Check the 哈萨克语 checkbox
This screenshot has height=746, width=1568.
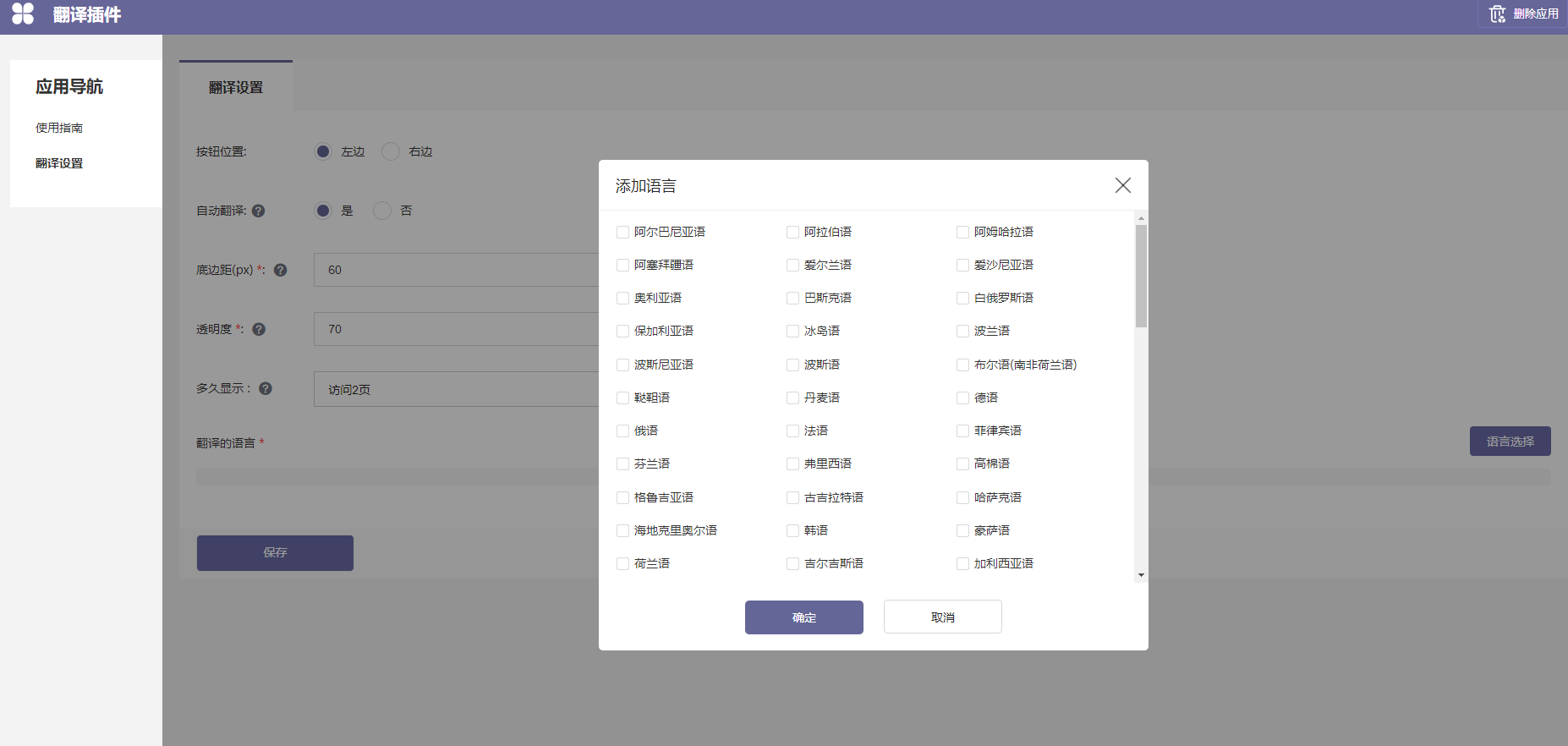coord(962,497)
